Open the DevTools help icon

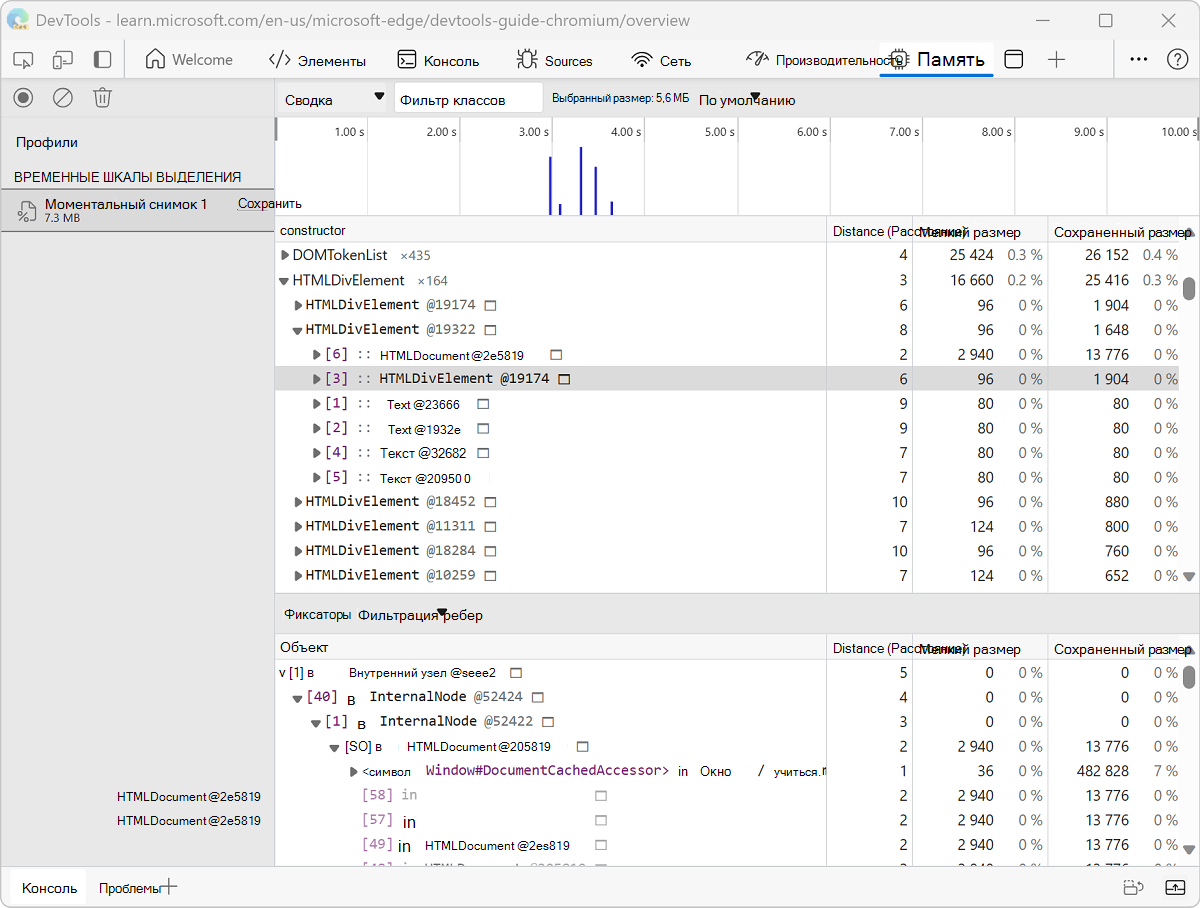coord(1177,60)
